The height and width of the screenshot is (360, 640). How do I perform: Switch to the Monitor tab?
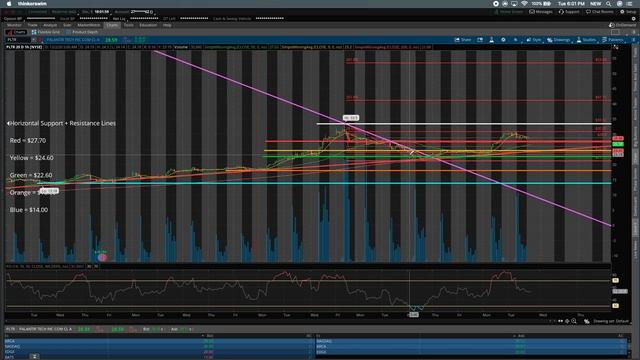tap(14, 25)
